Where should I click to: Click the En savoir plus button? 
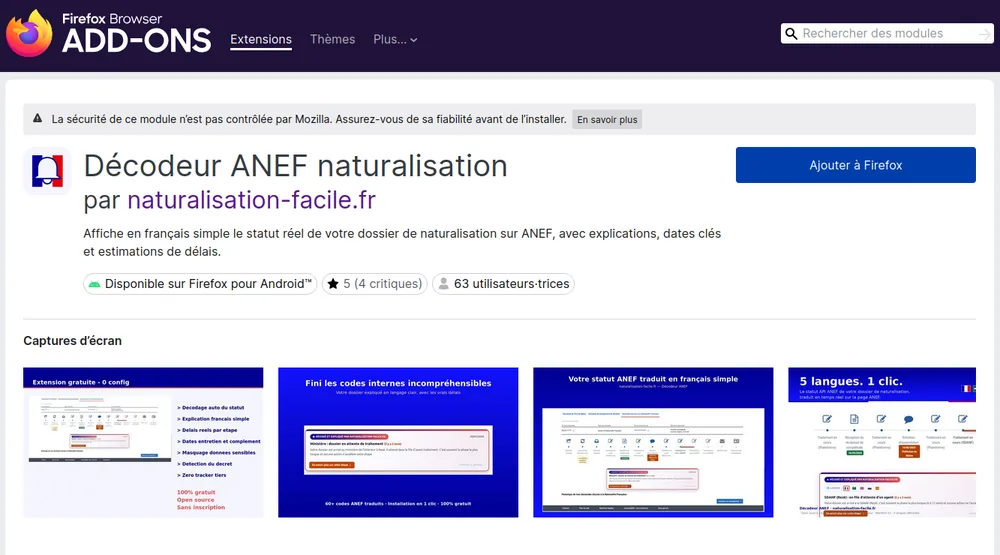pos(607,119)
